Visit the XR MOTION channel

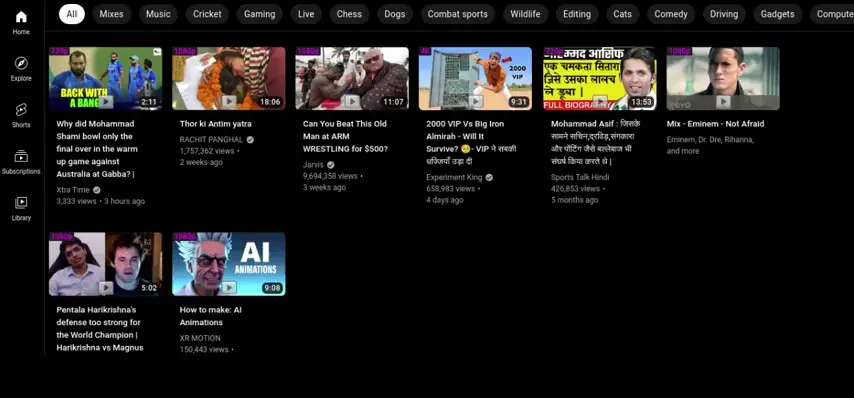pyautogui.click(x=200, y=338)
